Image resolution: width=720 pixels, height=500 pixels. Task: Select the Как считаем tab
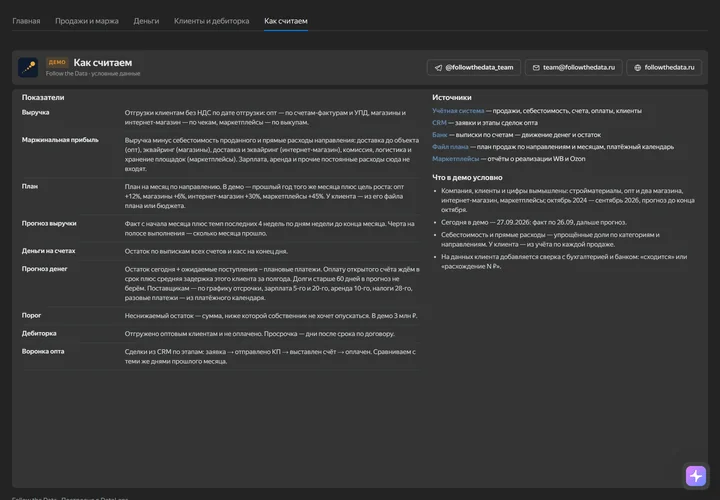[x=286, y=21]
